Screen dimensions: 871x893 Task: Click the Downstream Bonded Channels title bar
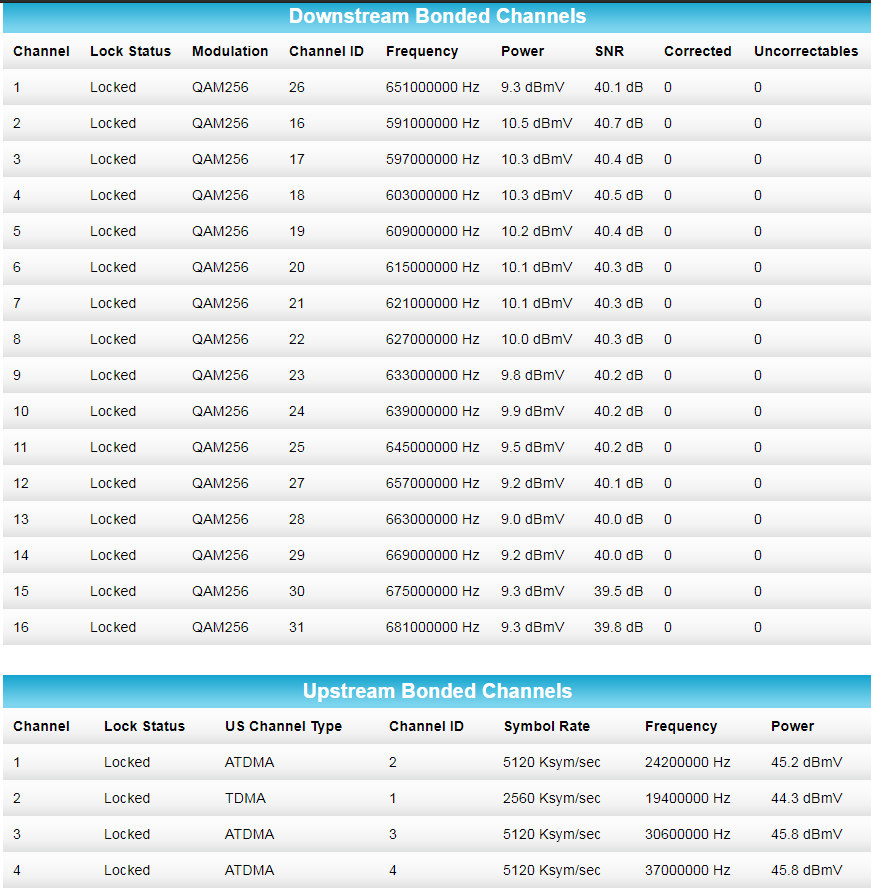click(437, 17)
